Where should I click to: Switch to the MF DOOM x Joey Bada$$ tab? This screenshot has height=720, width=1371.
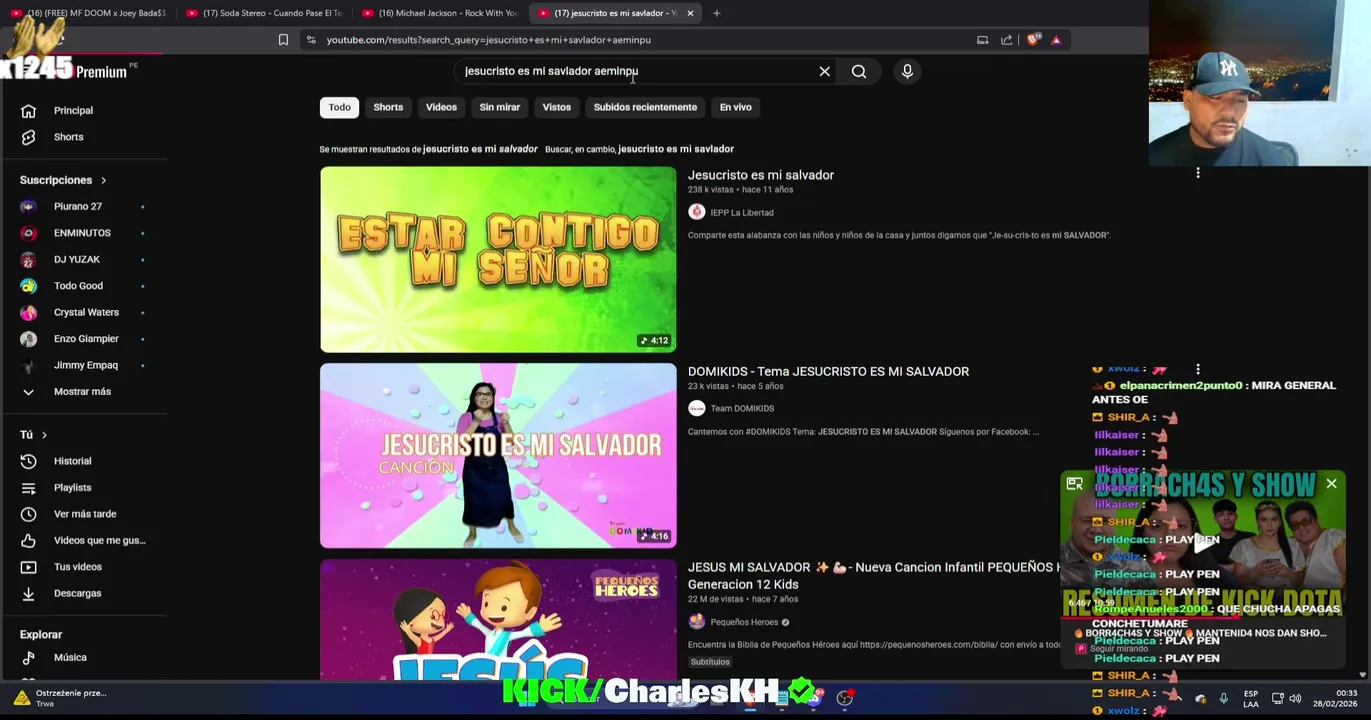[88, 13]
